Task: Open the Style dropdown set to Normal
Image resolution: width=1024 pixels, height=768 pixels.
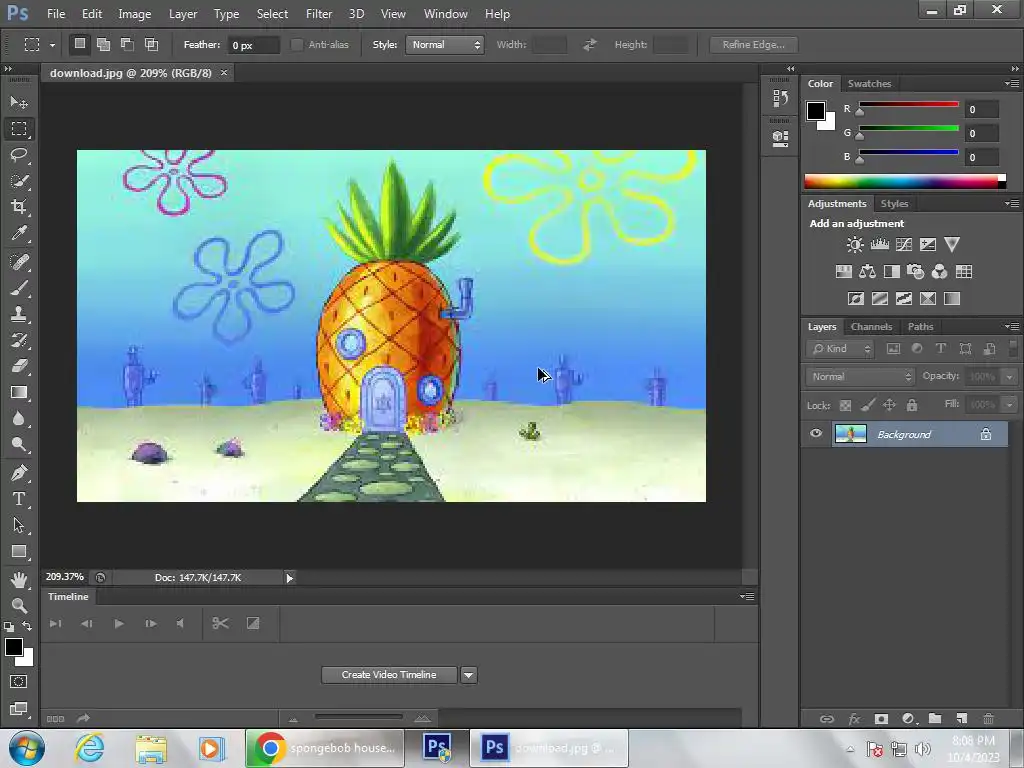Action: coord(444,44)
